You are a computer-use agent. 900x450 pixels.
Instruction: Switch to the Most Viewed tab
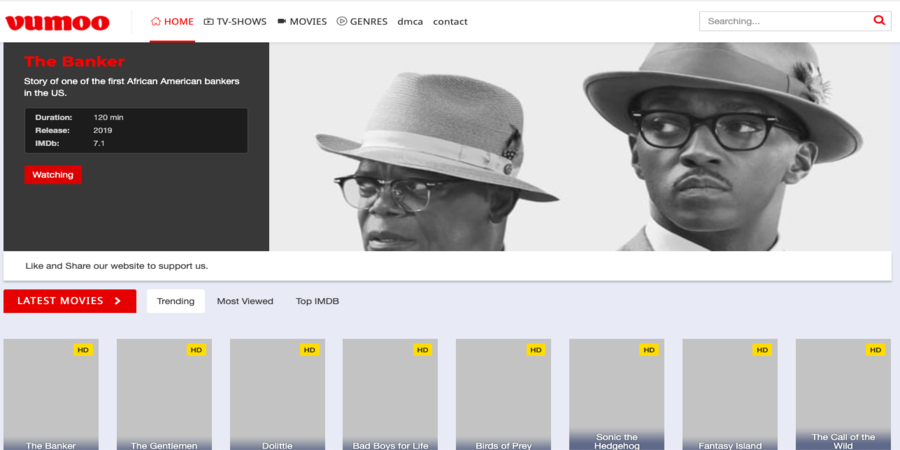tap(245, 301)
